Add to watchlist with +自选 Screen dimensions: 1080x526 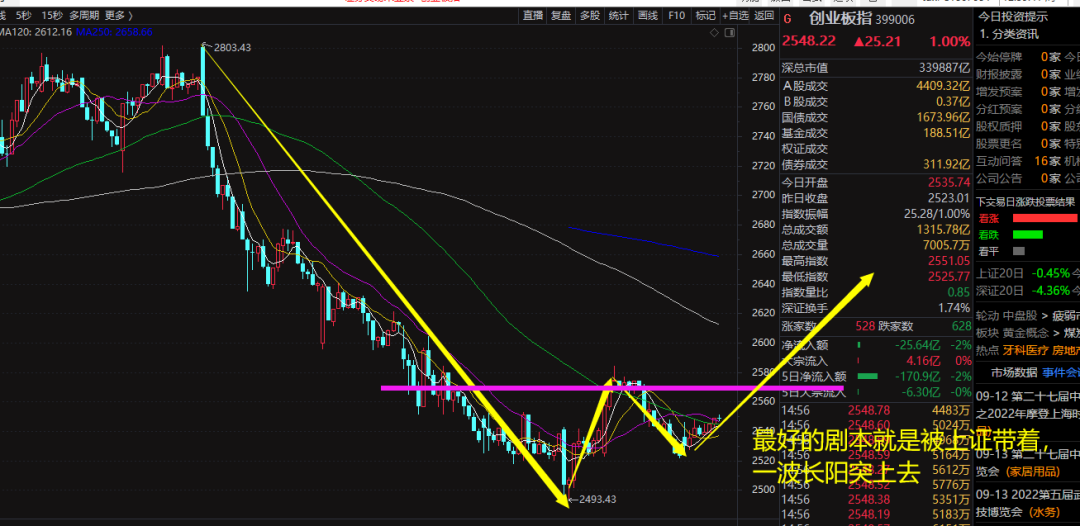click(x=735, y=15)
